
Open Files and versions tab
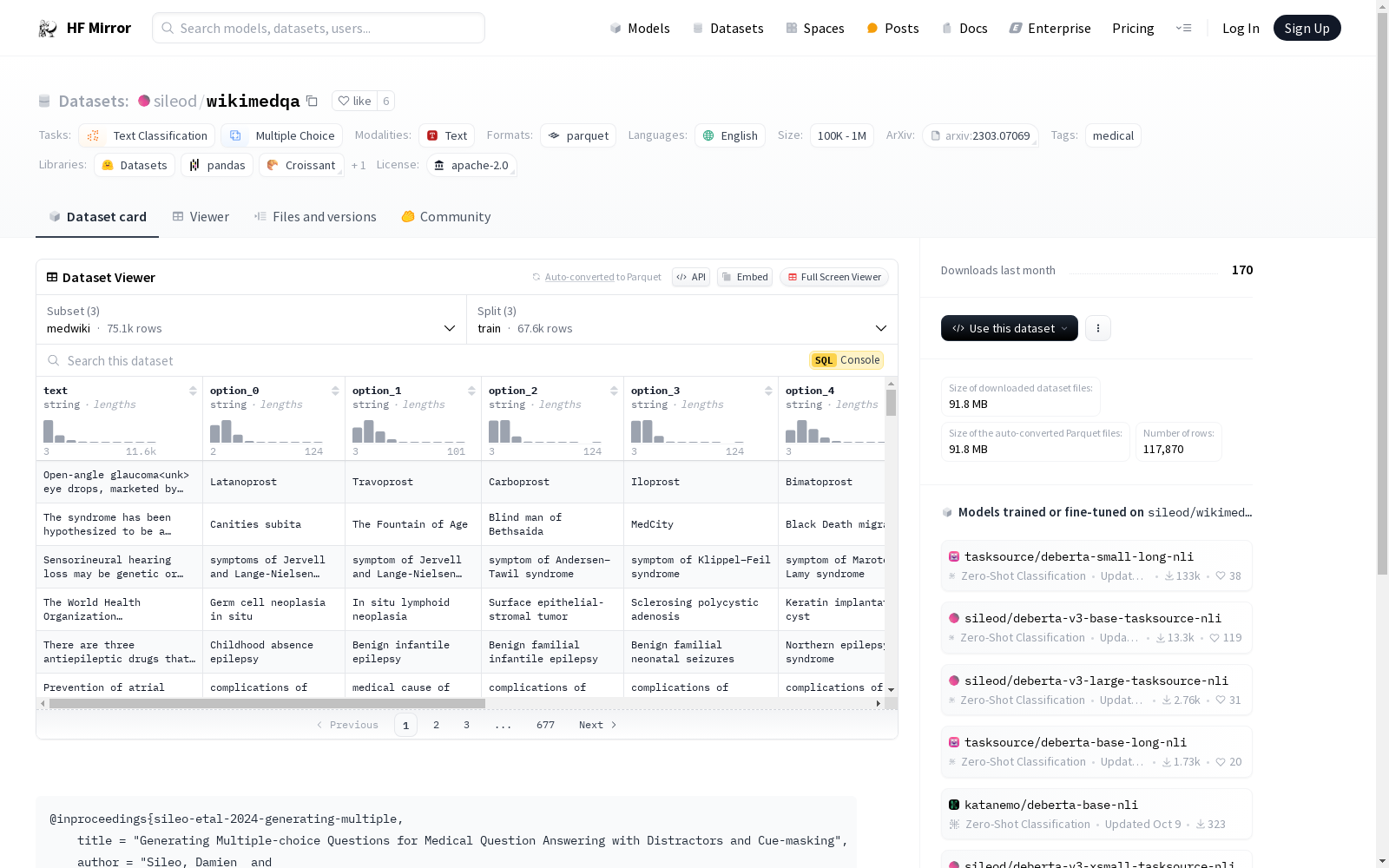point(315,217)
